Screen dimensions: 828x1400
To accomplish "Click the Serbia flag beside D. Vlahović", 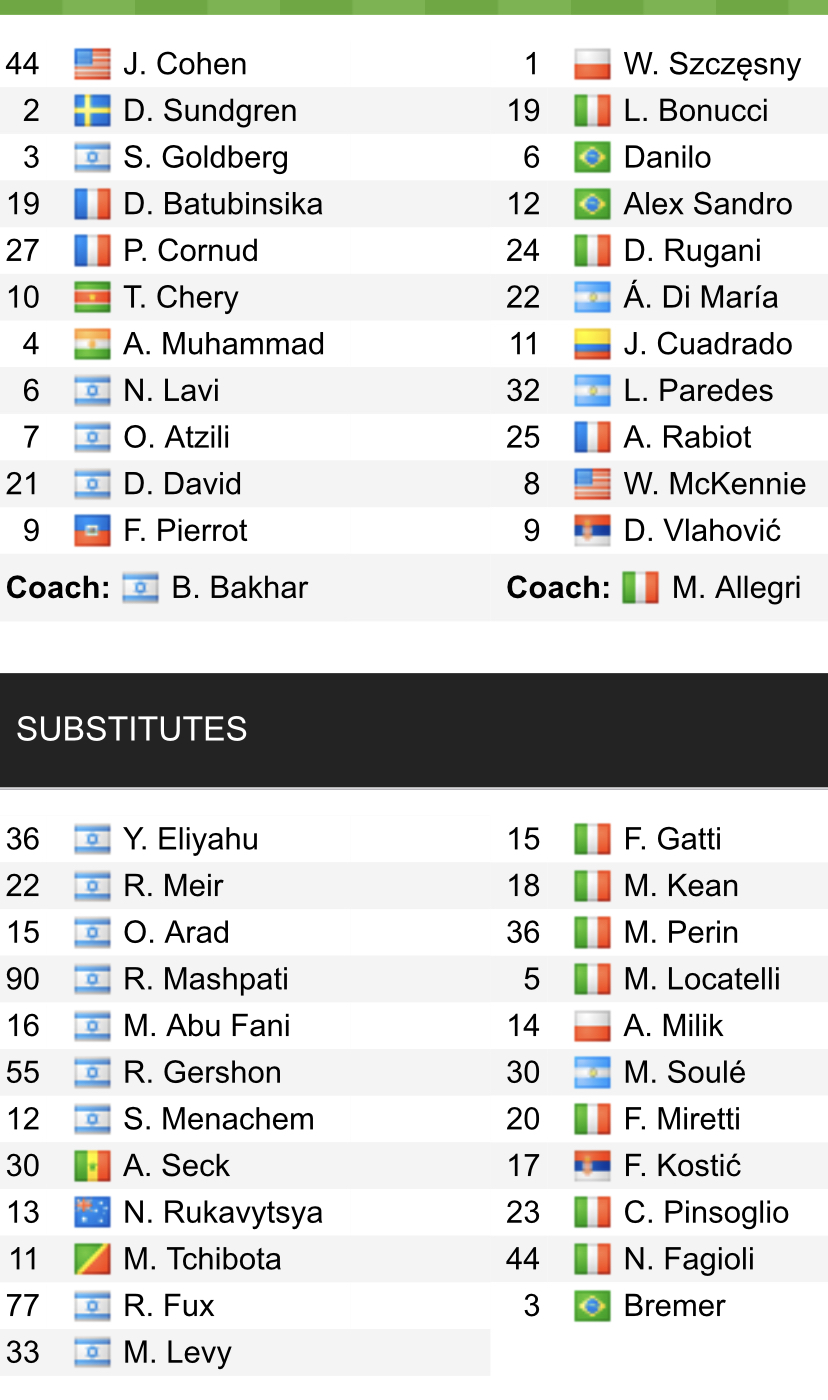I will click(592, 531).
